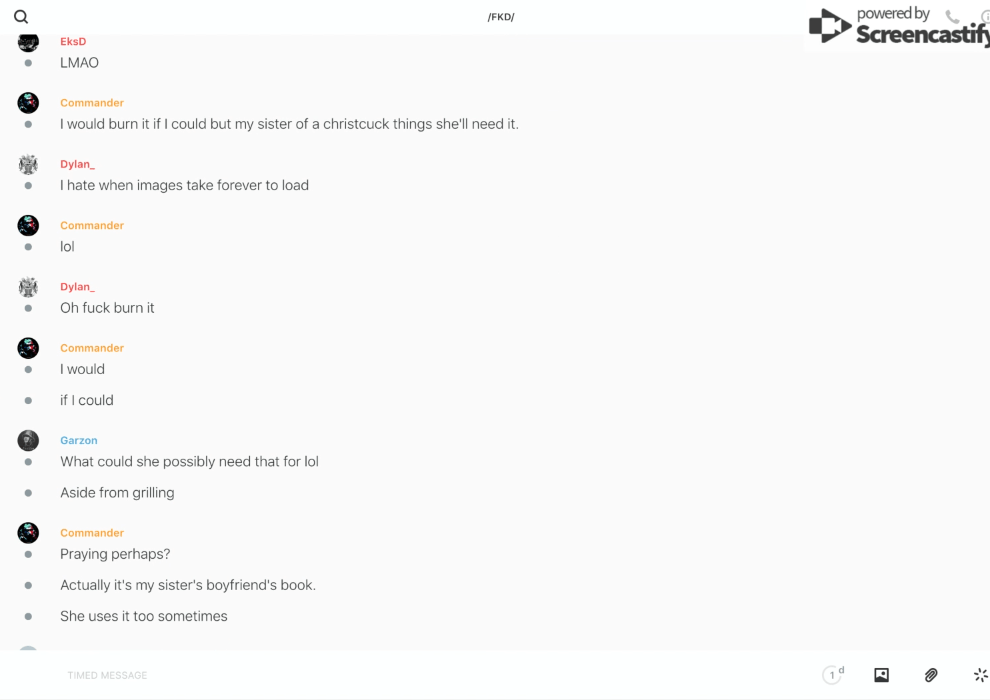990x700 pixels.
Task: Click the message "Aside from grilling"
Action: click(117, 493)
